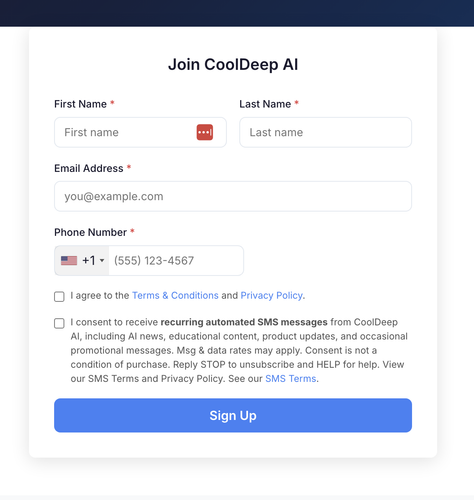Follow the SMS Terms link
This screenshot has height=500, width=474.
tap(291, 379)
